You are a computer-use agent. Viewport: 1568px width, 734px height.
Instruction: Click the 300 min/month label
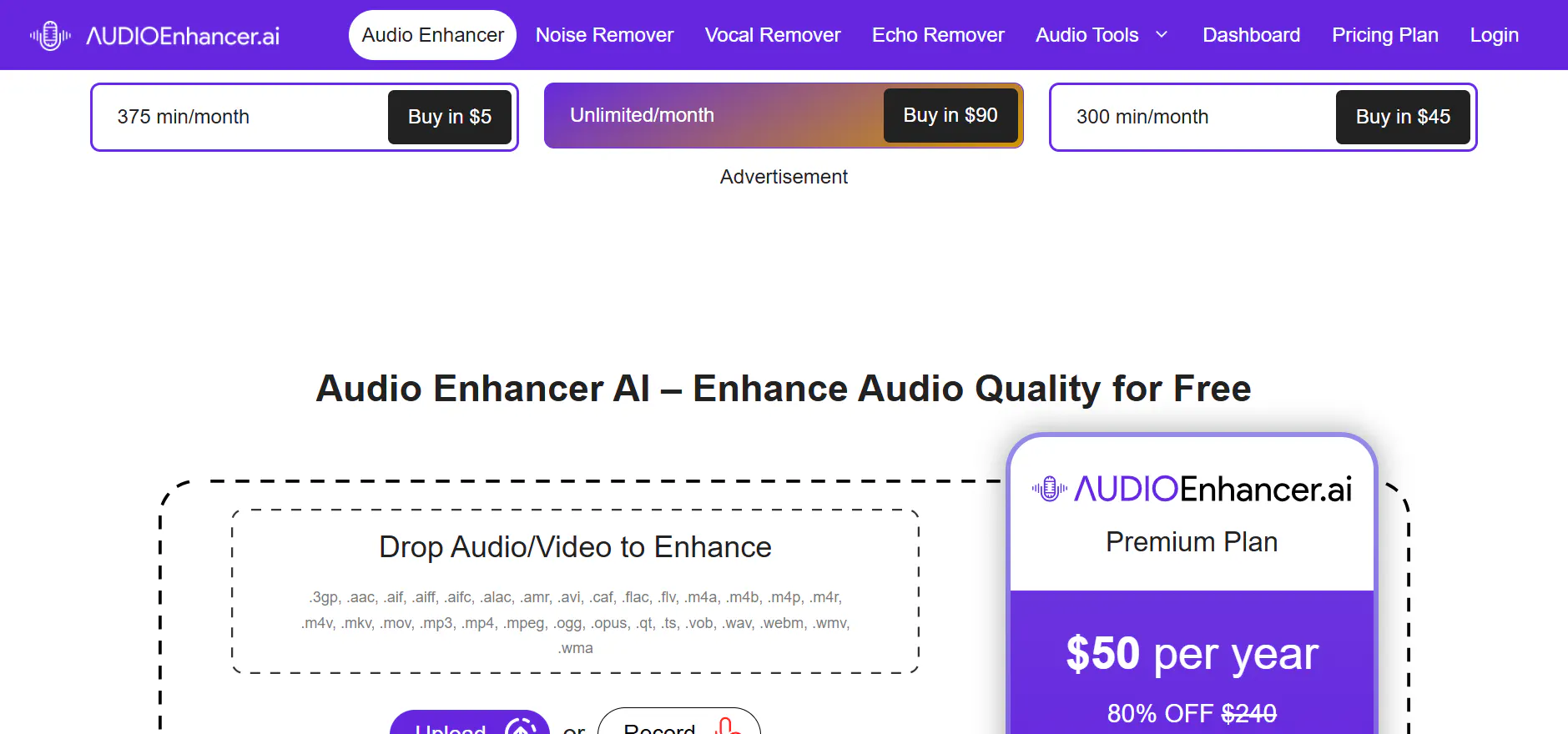click(1142, 117)
